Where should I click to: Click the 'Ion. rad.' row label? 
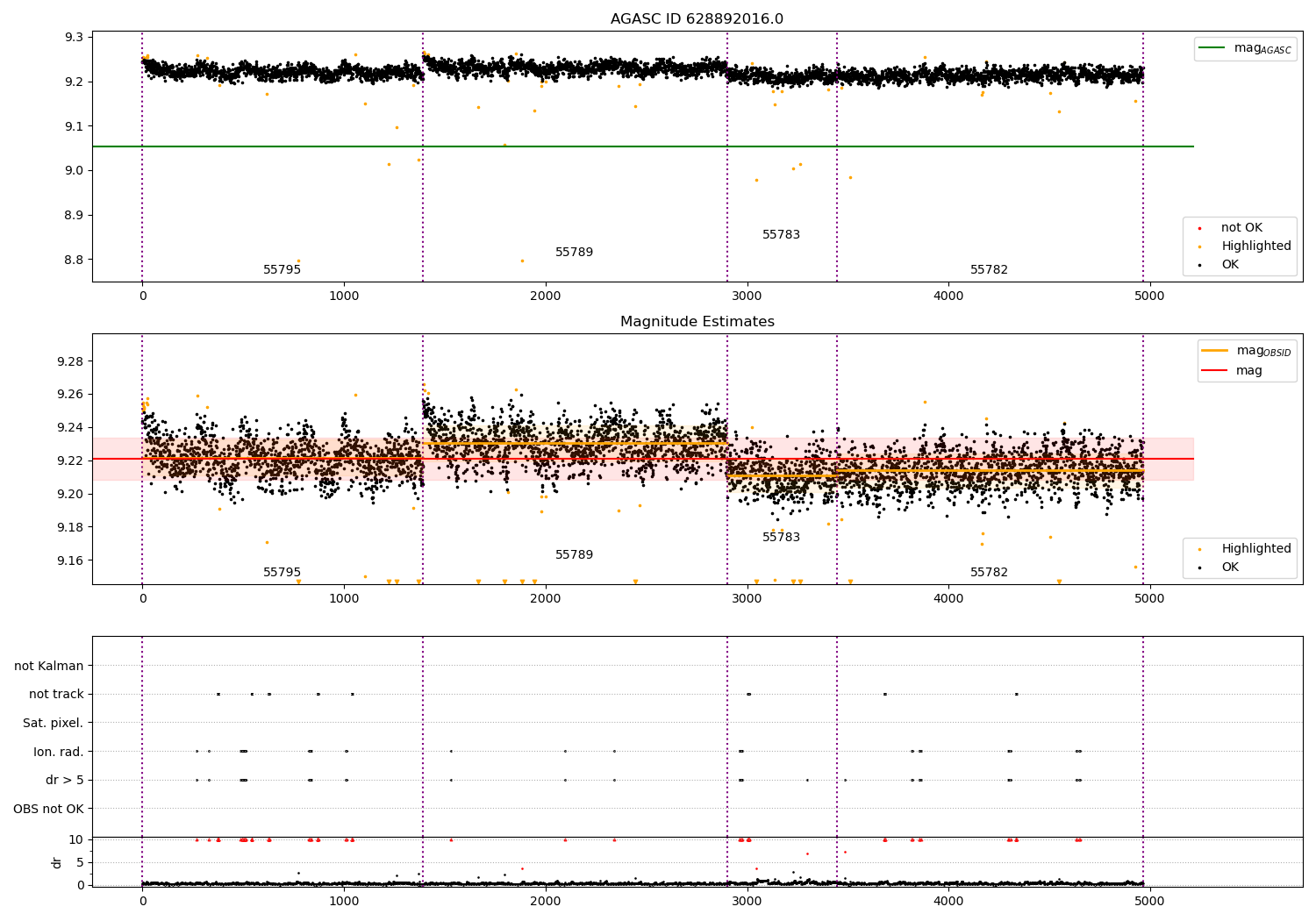pyautogui.click(x=59, y=752)
